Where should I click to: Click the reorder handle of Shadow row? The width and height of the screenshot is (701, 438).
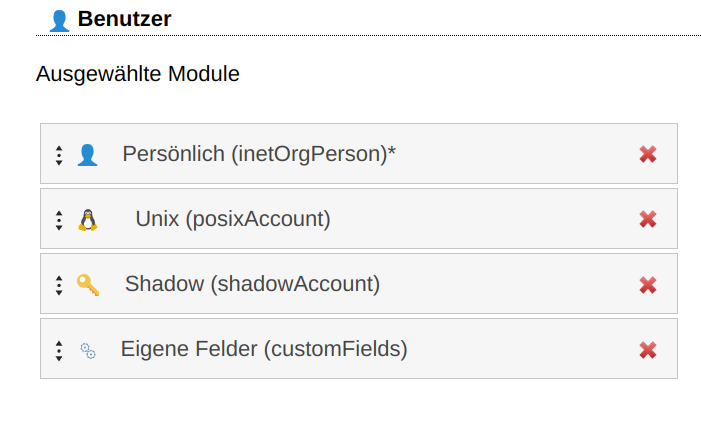tap(59, 286)
